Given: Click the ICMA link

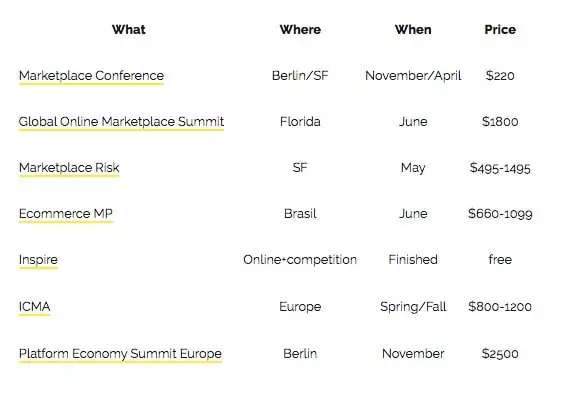Looking at the screenshot, I should coord(34,307).
